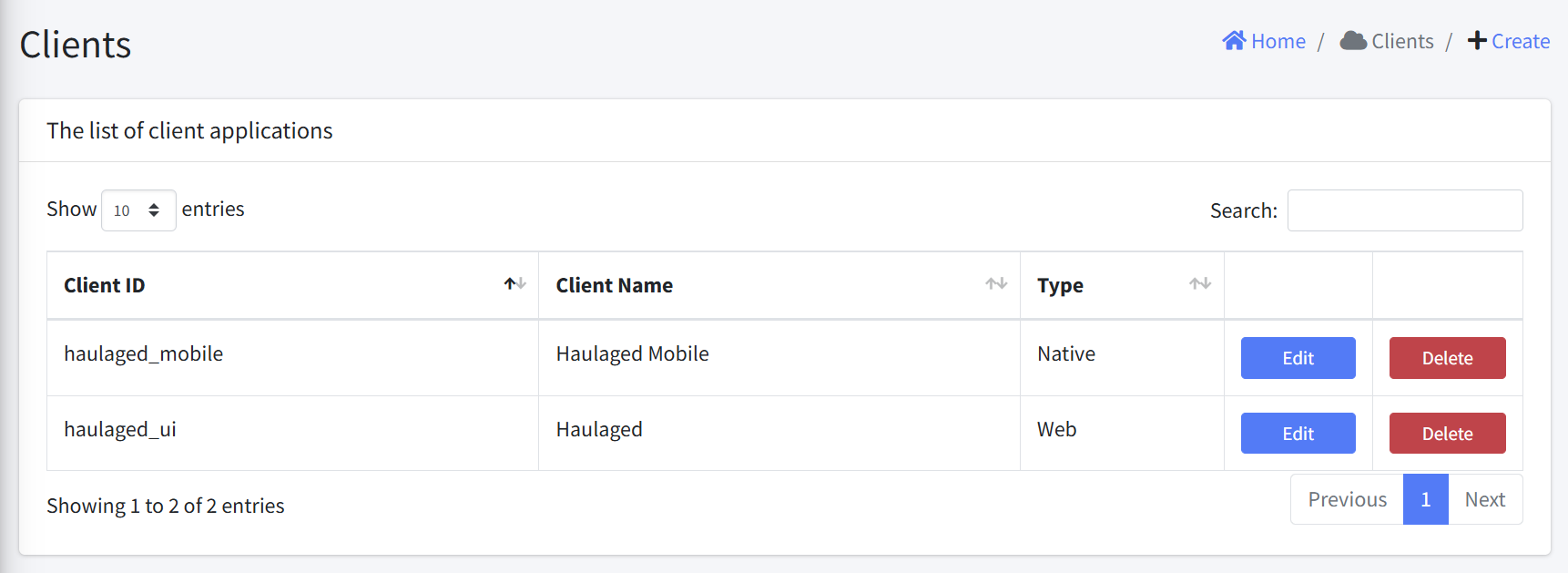Sort by Type using arrows icon
Image resolution: width=1568 pixels, height=573 pixels.
[1200, 284]
